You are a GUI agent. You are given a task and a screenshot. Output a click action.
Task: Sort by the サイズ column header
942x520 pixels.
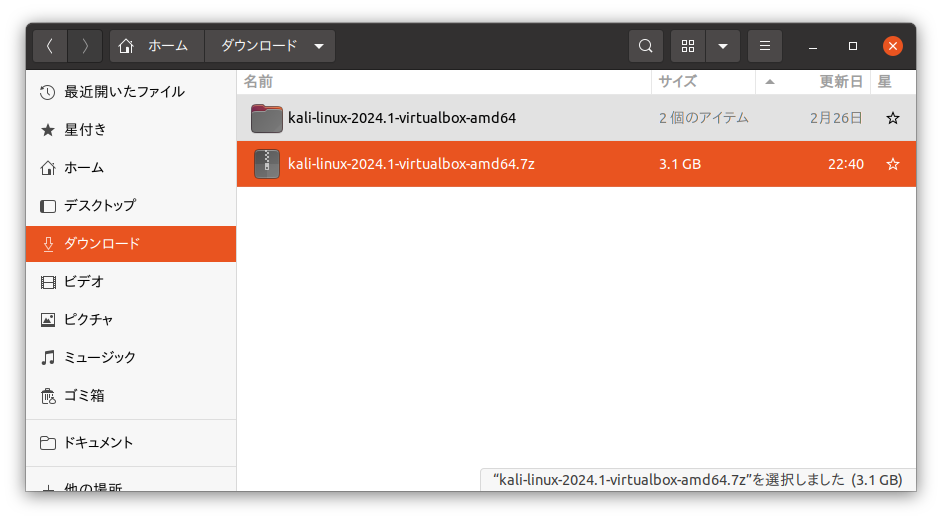703,82
